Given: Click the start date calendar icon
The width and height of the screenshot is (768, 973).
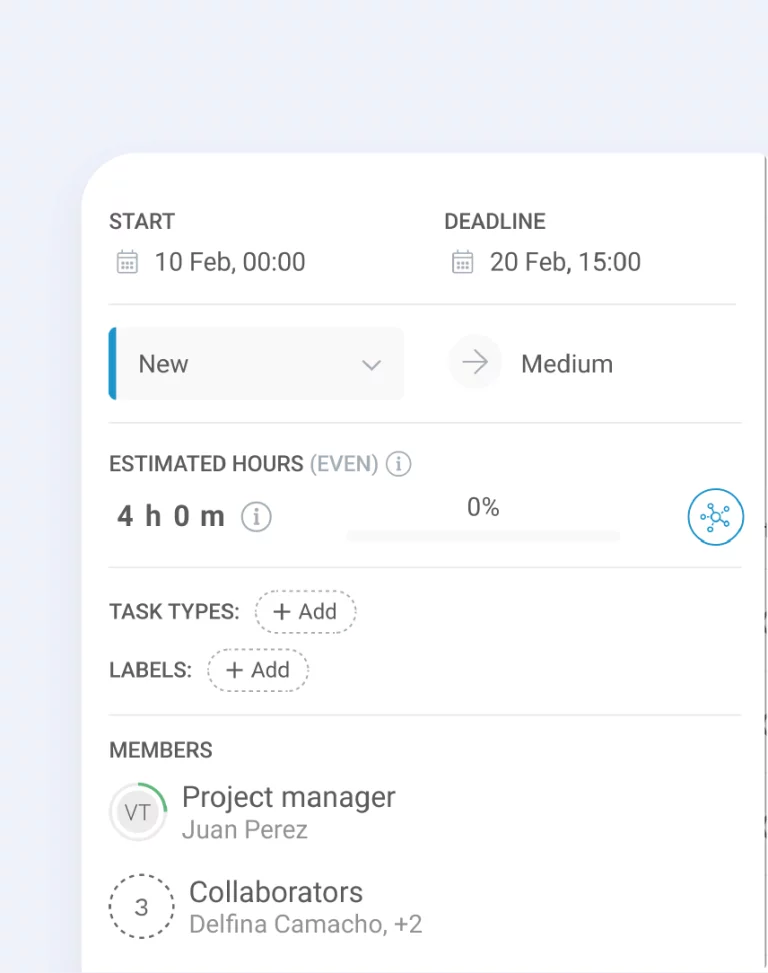Looking at the screenshot, I should tap(127, 262).
